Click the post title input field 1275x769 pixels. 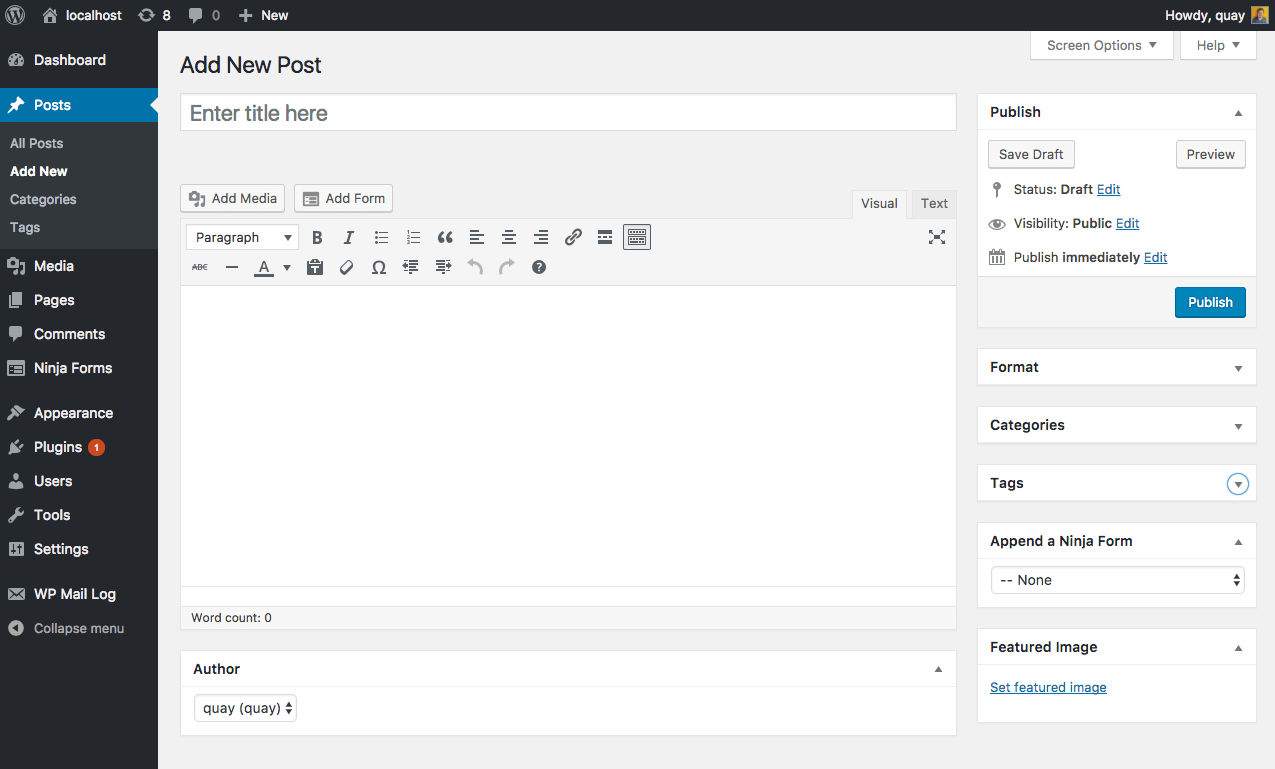(x=568, y=113)
